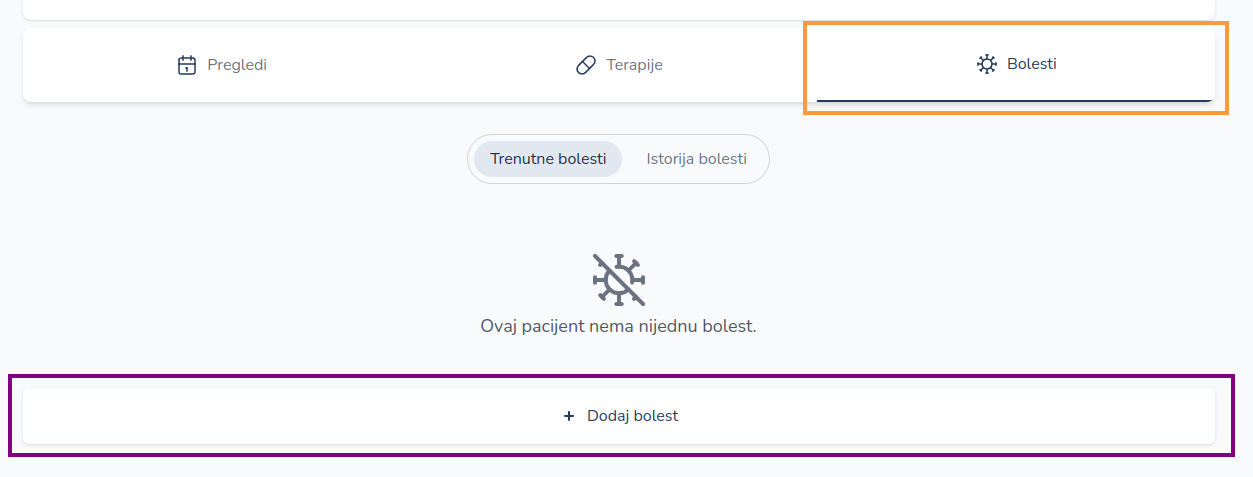Click the plus icon before Dodaj bolest
Screen dimensions: 1253x477
[569, 416]
